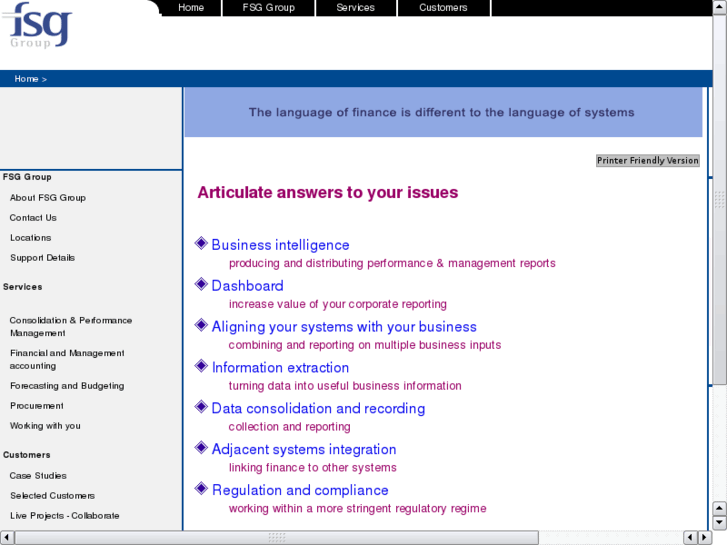This screenshot has height=545, width=727.
Task: Click the horizontal scrollbar left arrow
Action: (x=7, y=538)
